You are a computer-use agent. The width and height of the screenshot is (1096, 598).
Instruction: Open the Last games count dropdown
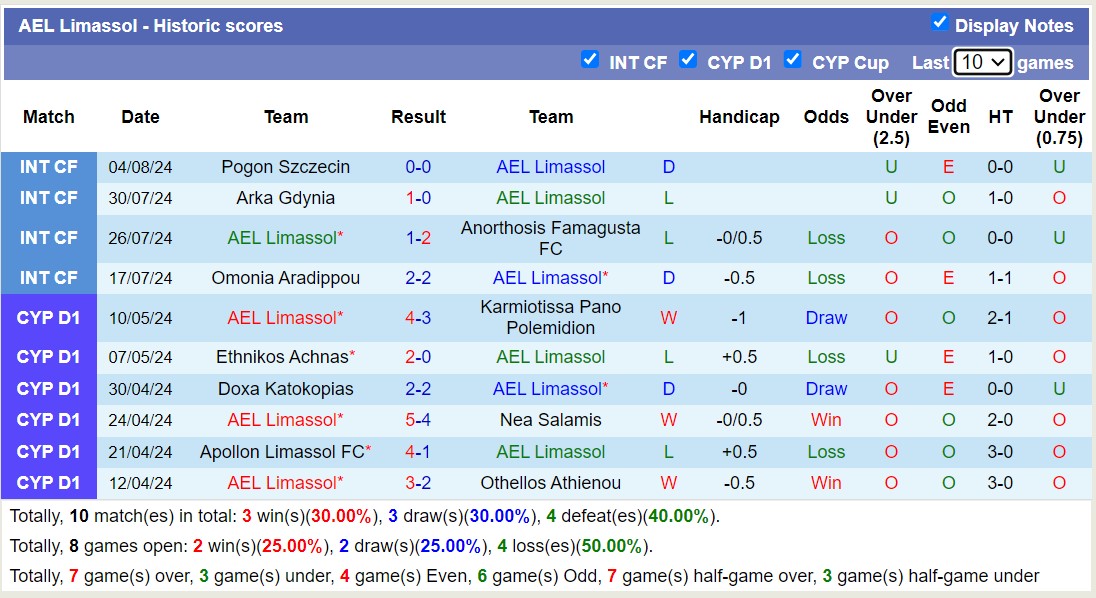[981, 61]
